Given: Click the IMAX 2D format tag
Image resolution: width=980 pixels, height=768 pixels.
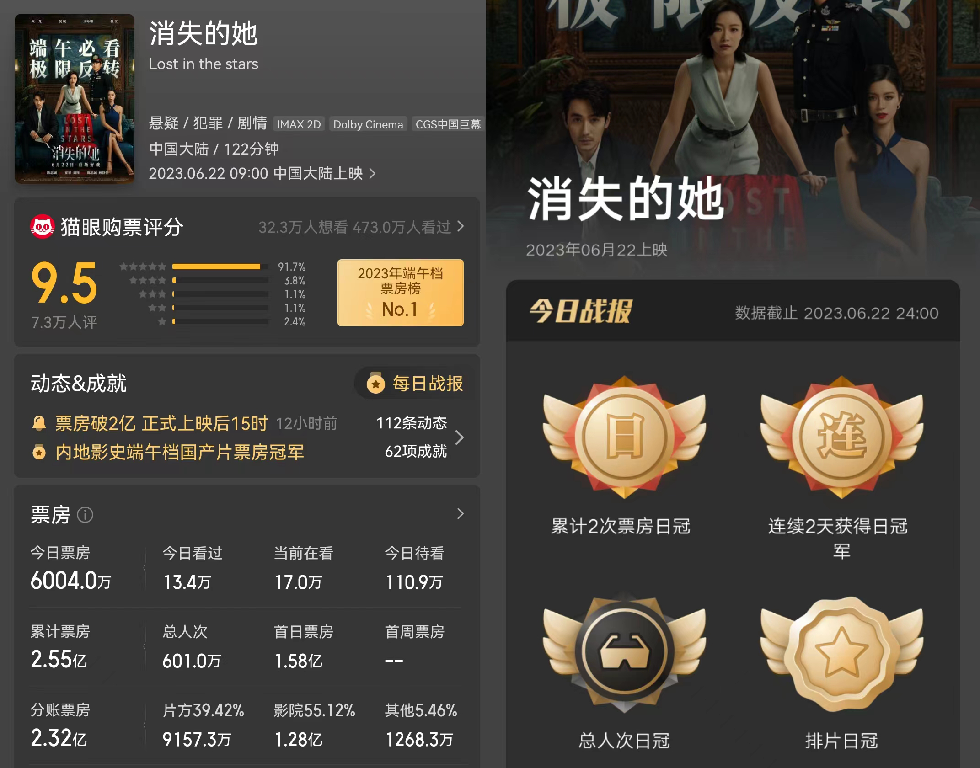Looking at the screenshot, I should tap(299, 124).
